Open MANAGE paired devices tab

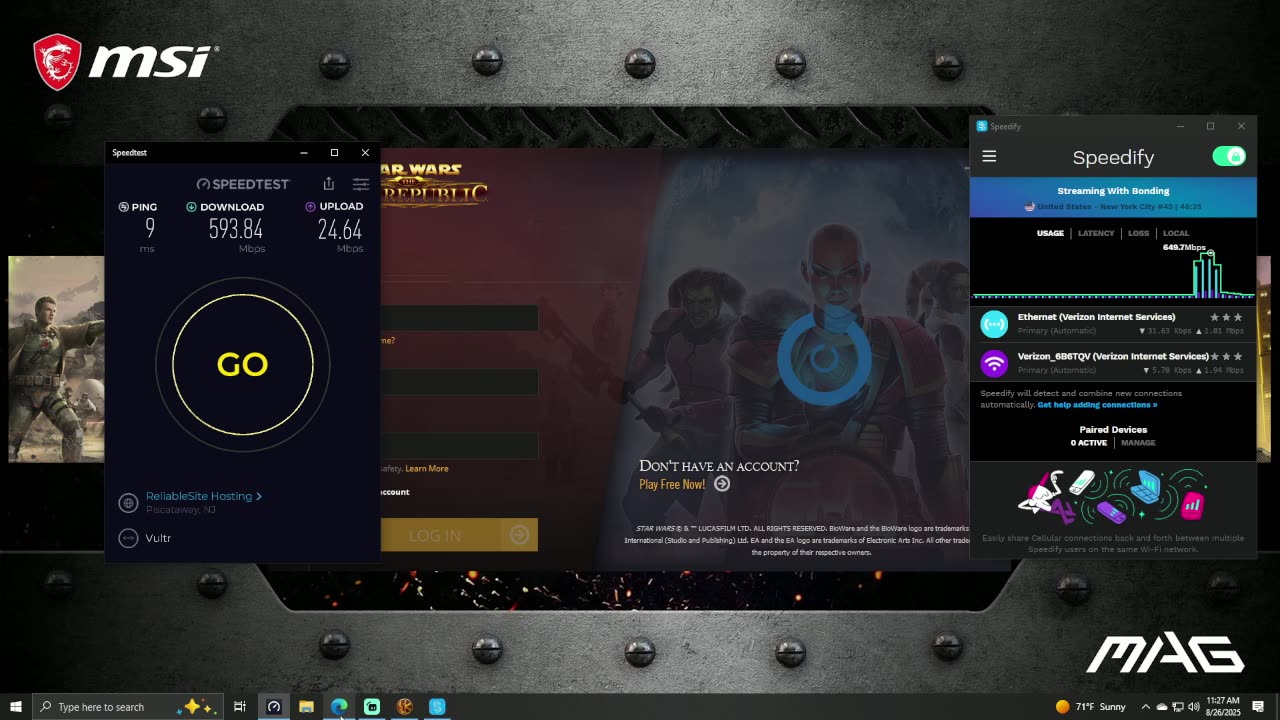pyautogui.click(x=1138, y=443)
